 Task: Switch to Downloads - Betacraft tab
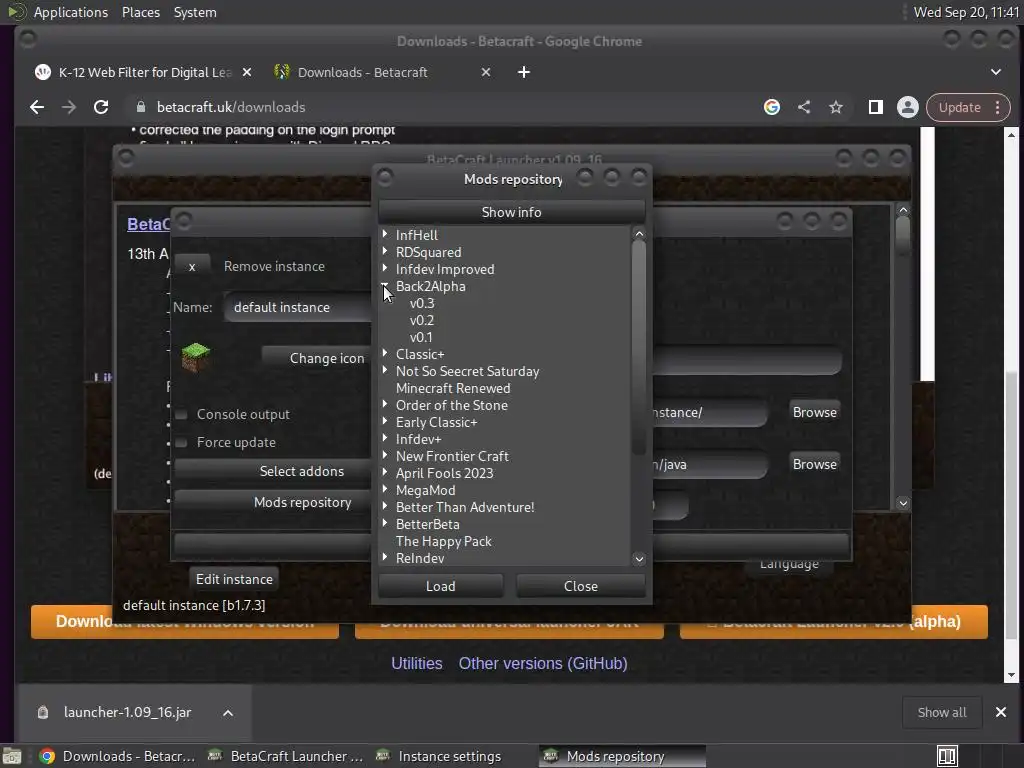[381, 72]
